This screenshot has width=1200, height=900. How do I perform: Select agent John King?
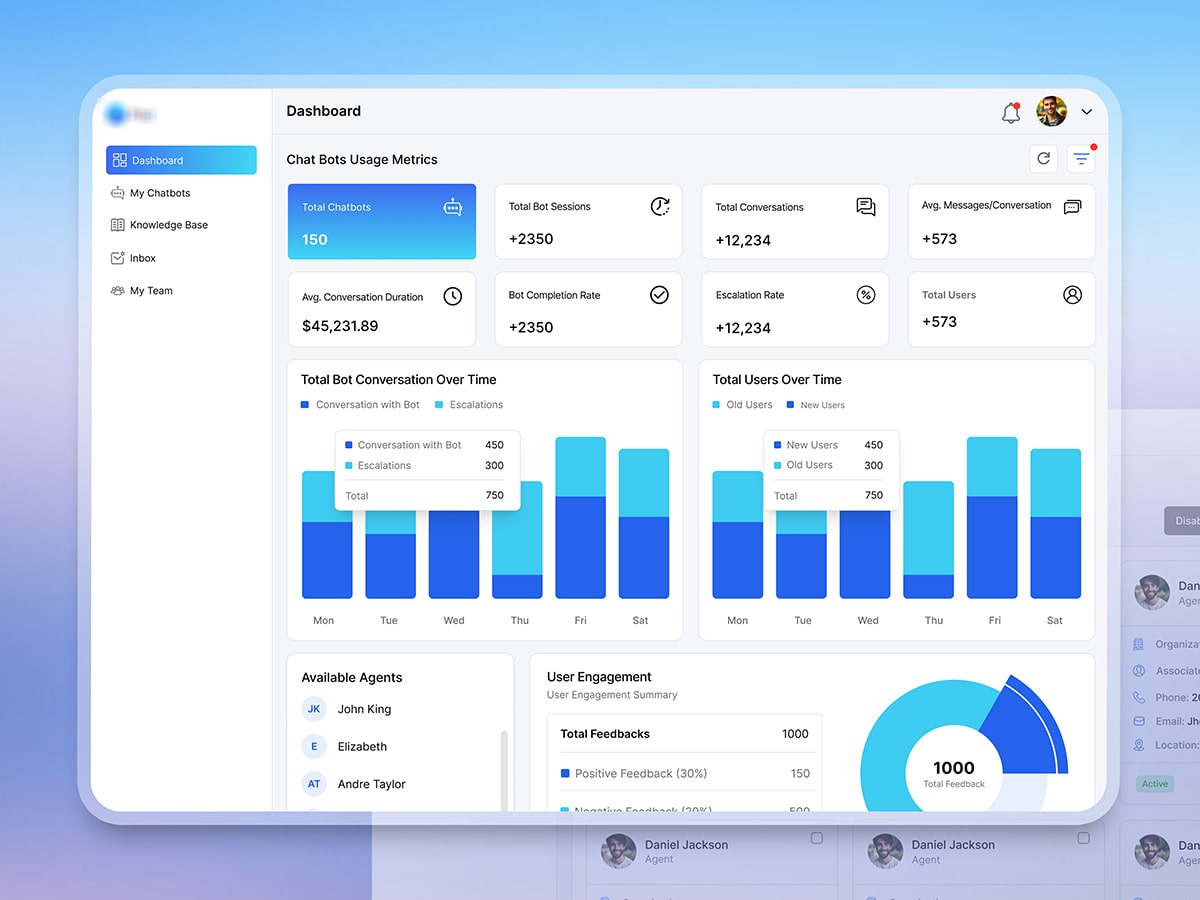(364, 709)
